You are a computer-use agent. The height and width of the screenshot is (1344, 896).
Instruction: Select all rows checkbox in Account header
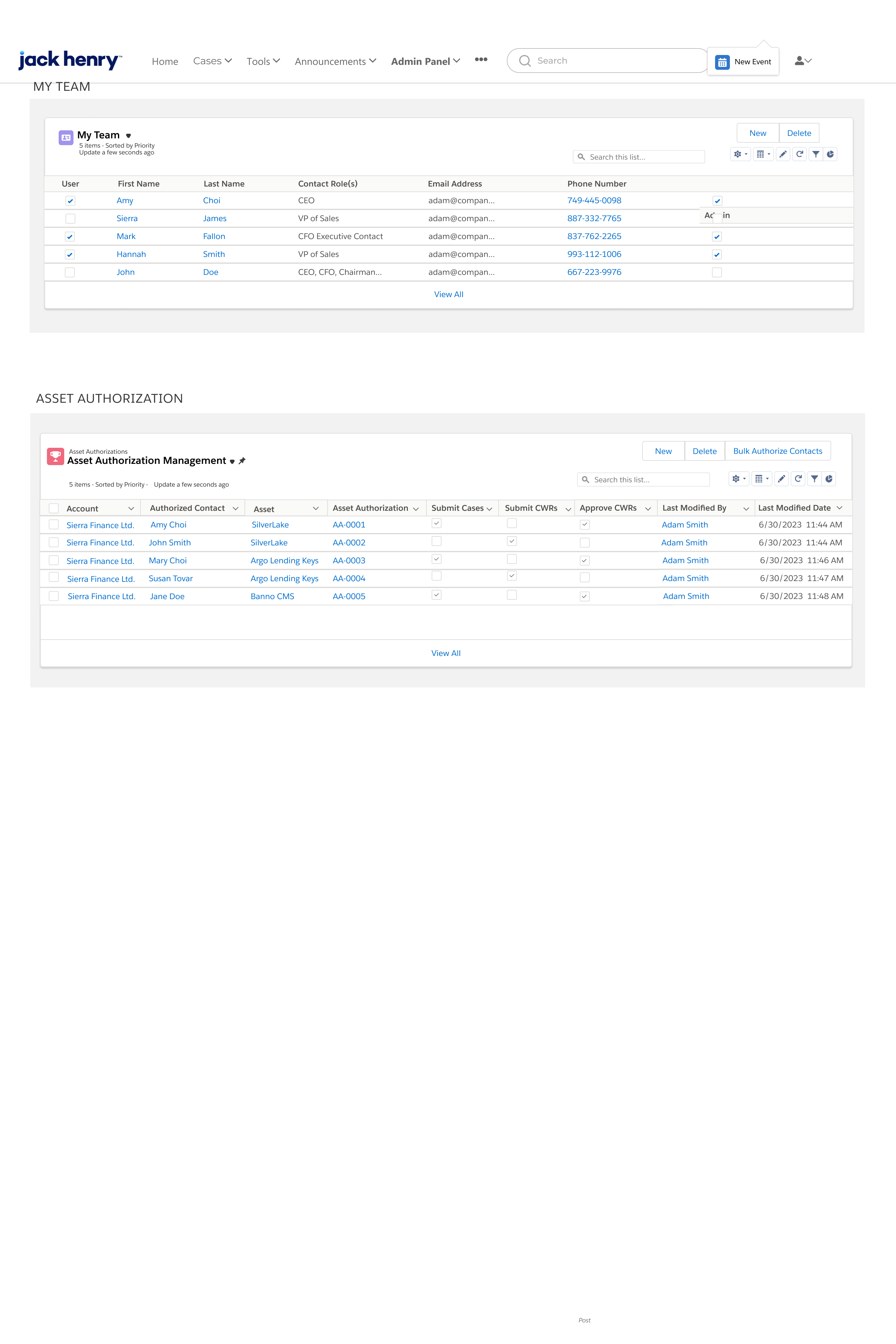tap(54, 508)
